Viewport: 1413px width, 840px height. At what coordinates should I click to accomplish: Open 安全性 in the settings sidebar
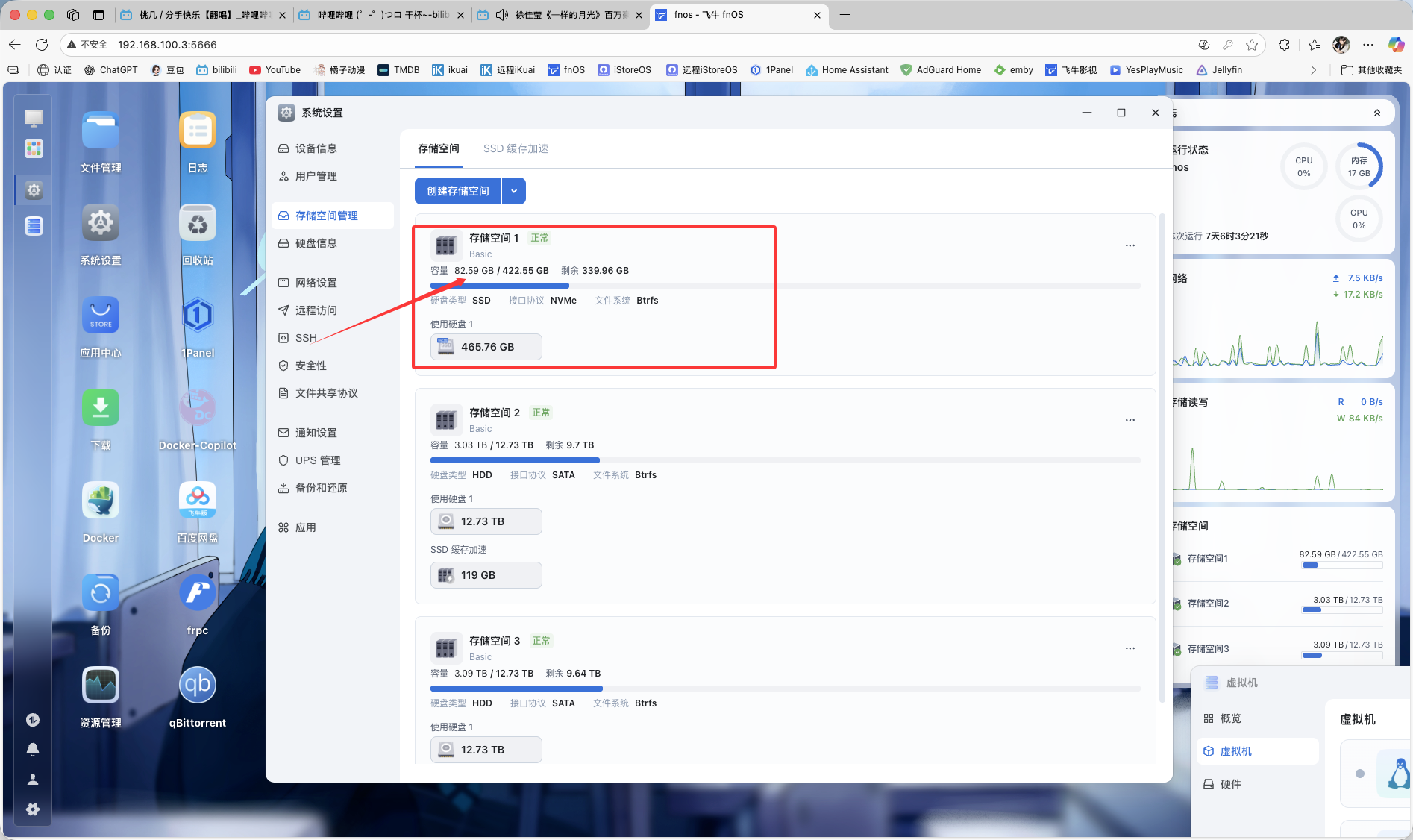pos(333,366)
